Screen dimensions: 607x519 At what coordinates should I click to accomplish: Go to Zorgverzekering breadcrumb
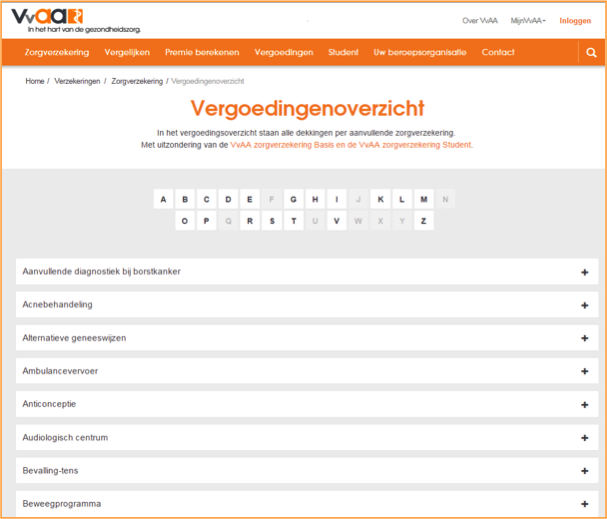click(137, 81)
